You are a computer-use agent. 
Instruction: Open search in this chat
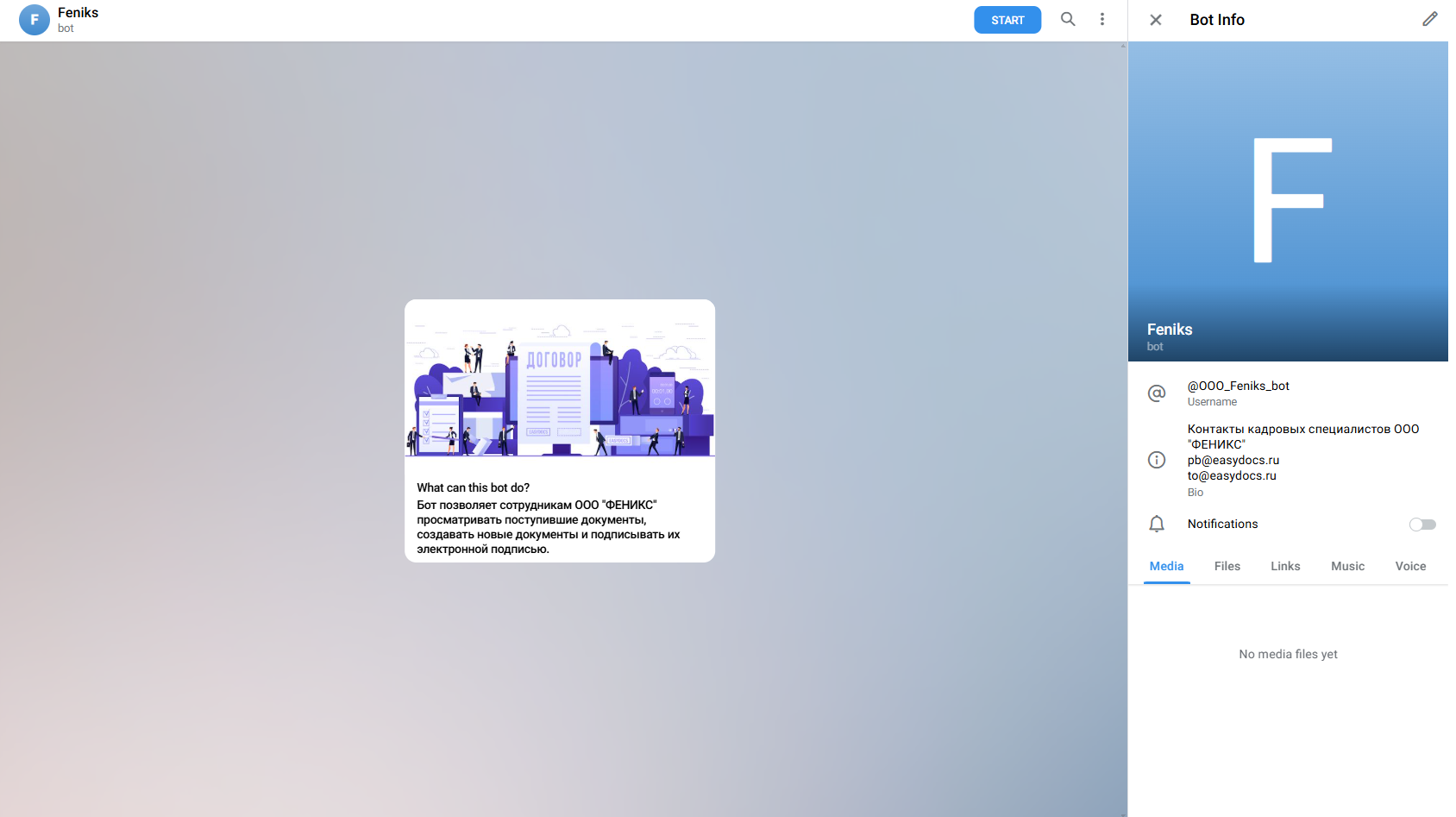[1068, 19]
